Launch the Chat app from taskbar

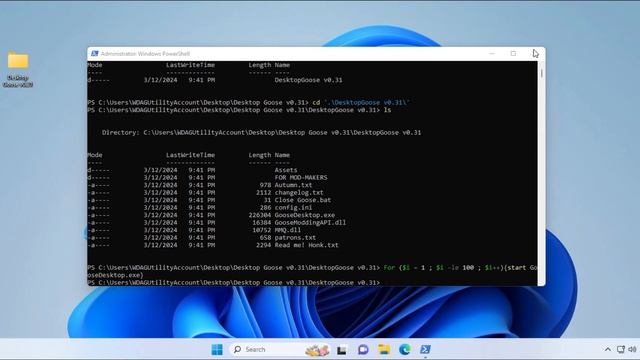(363, 349)
